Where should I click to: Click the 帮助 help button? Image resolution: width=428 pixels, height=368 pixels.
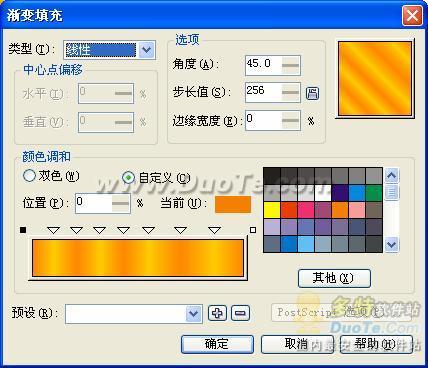[376, 344]
